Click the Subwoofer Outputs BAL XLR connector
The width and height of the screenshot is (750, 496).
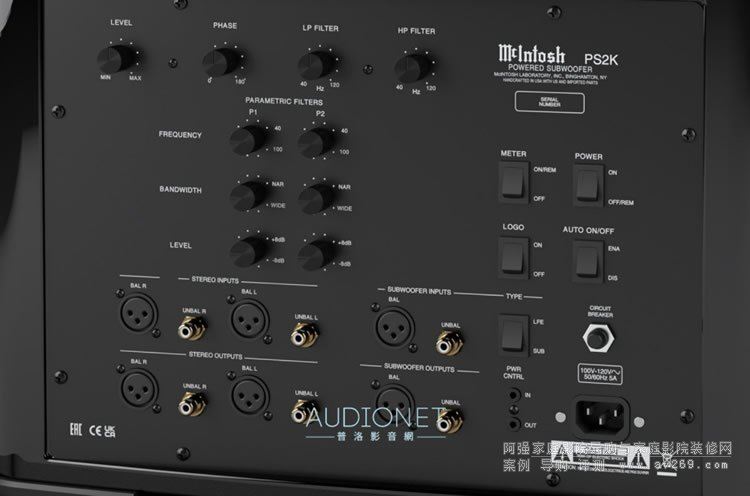coord(395,403)
